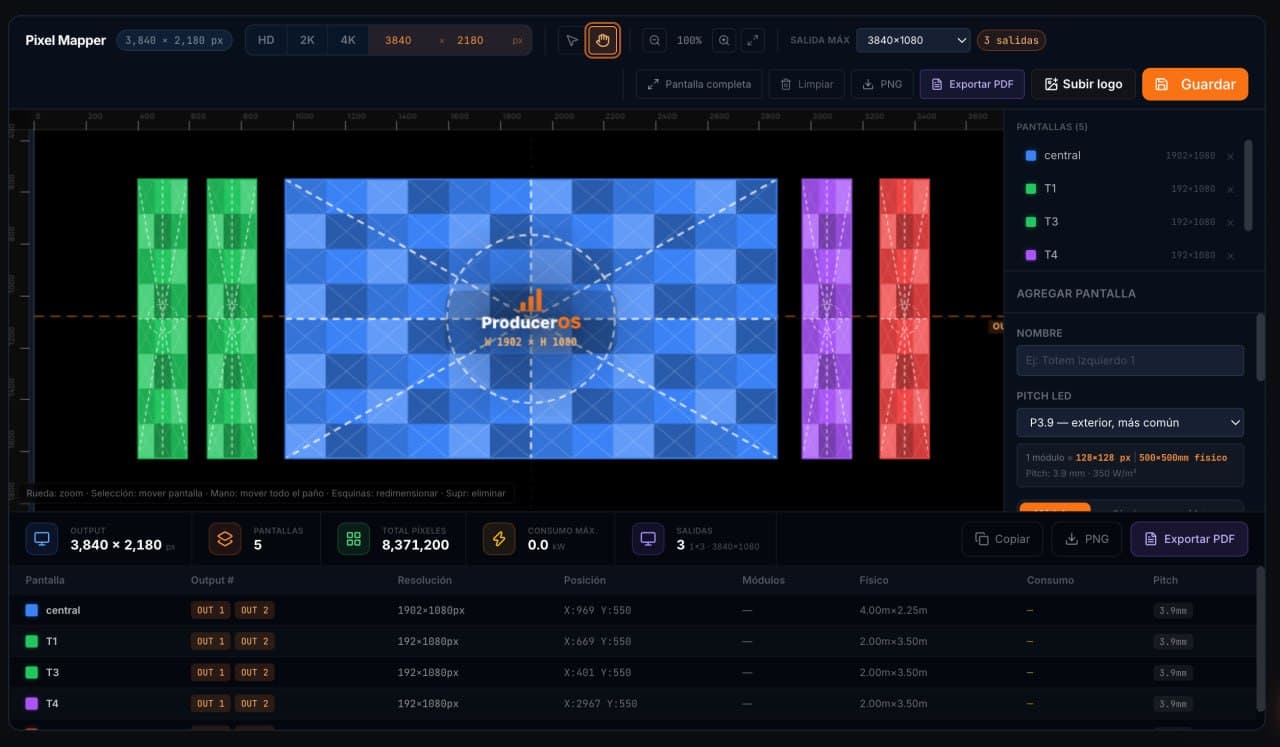Image resolution: width=1280 pixels, height=747 pixels.
Task: Click Exportar PDF in the top toolbar
Action: coord(972,84)
